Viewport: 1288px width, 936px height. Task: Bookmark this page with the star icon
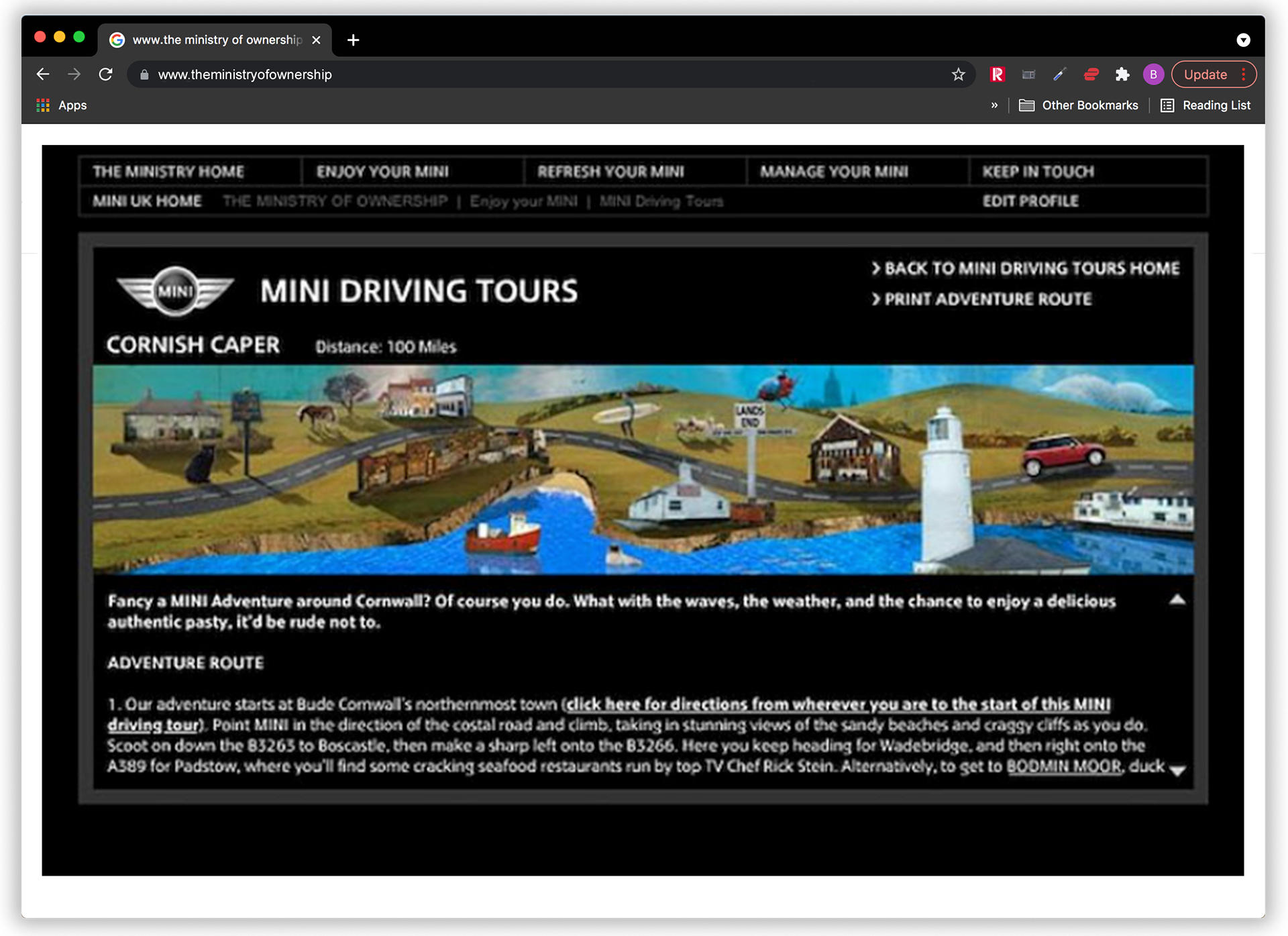tap(958, 74)
